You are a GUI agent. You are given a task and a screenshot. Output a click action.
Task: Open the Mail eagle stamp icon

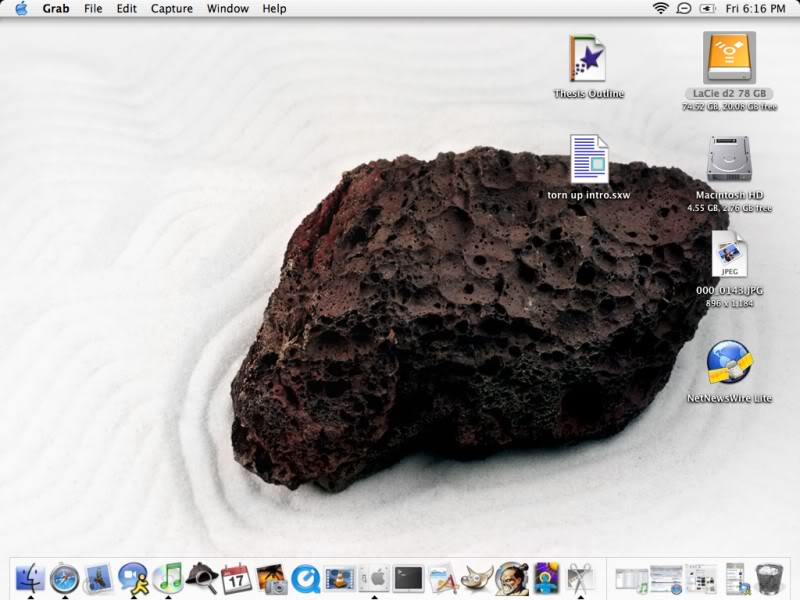[98, 578]
